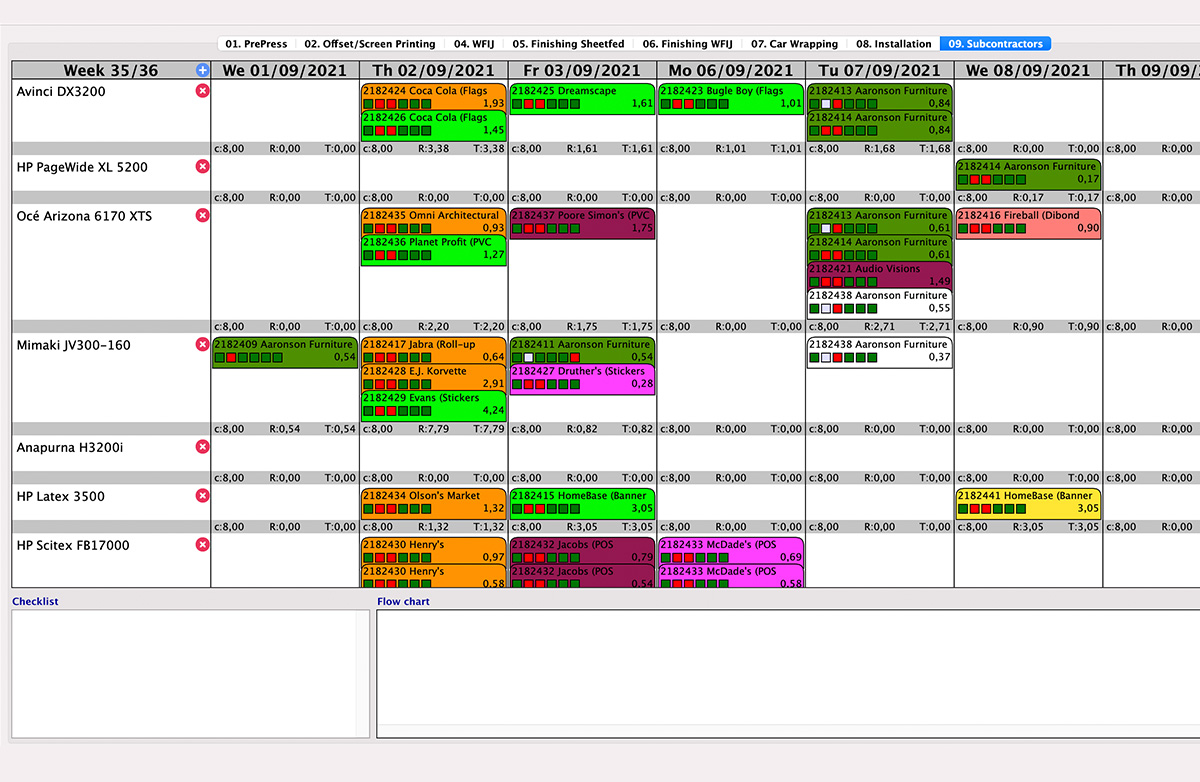
Task: Click the Avinci DX3200 machine name
Action: pos(61,91)
